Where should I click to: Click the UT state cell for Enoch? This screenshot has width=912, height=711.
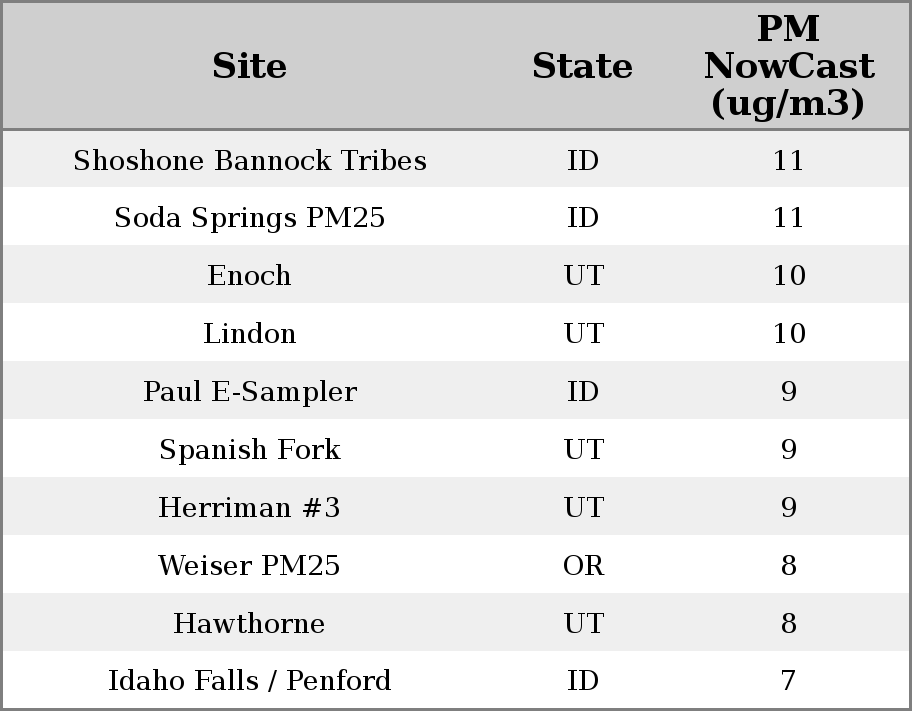point(583,276)
